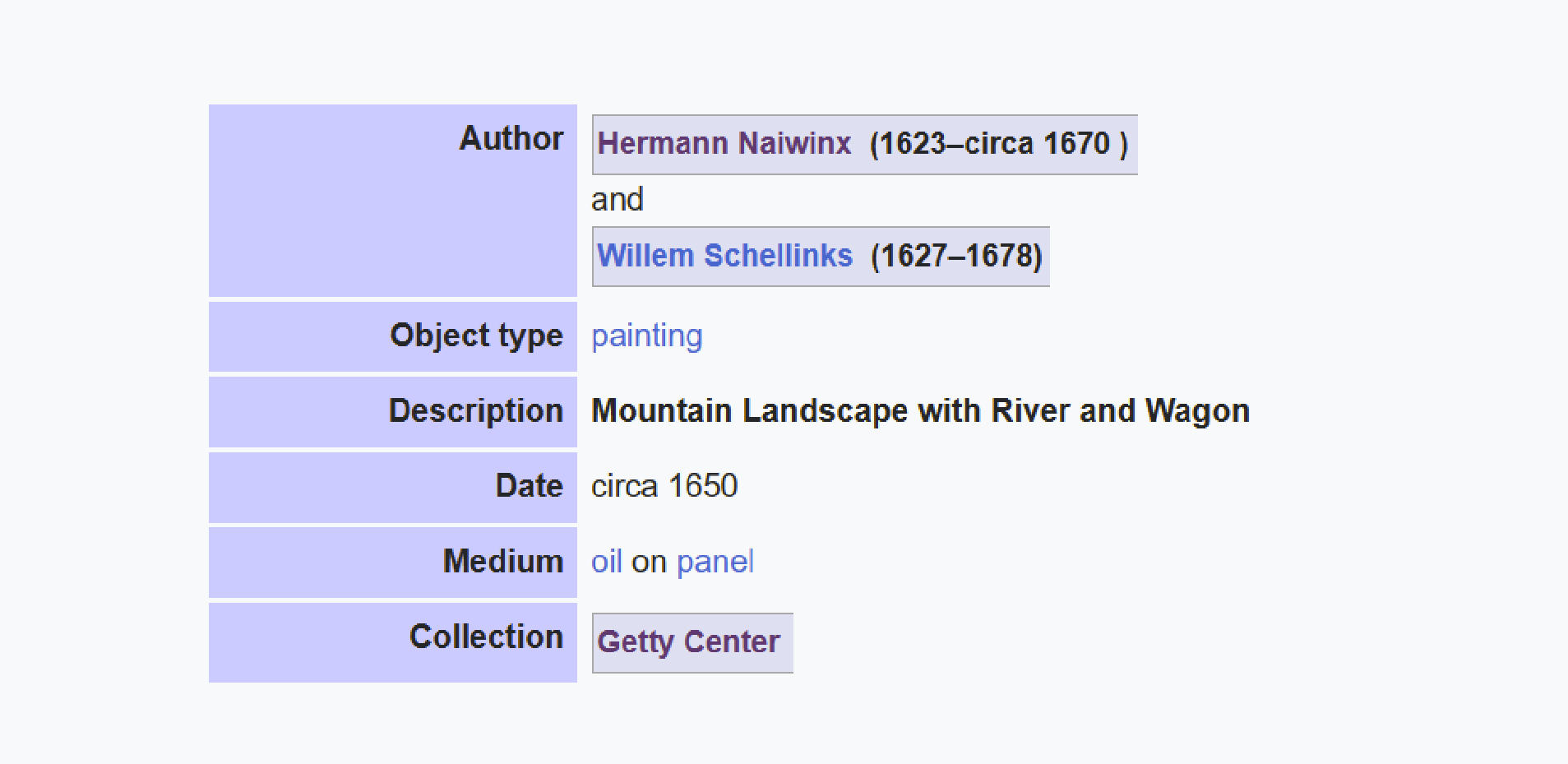Screen dimensions: 1568x764
Task: Click the word on between oil and panel
Action: click(x=649, y=563)
